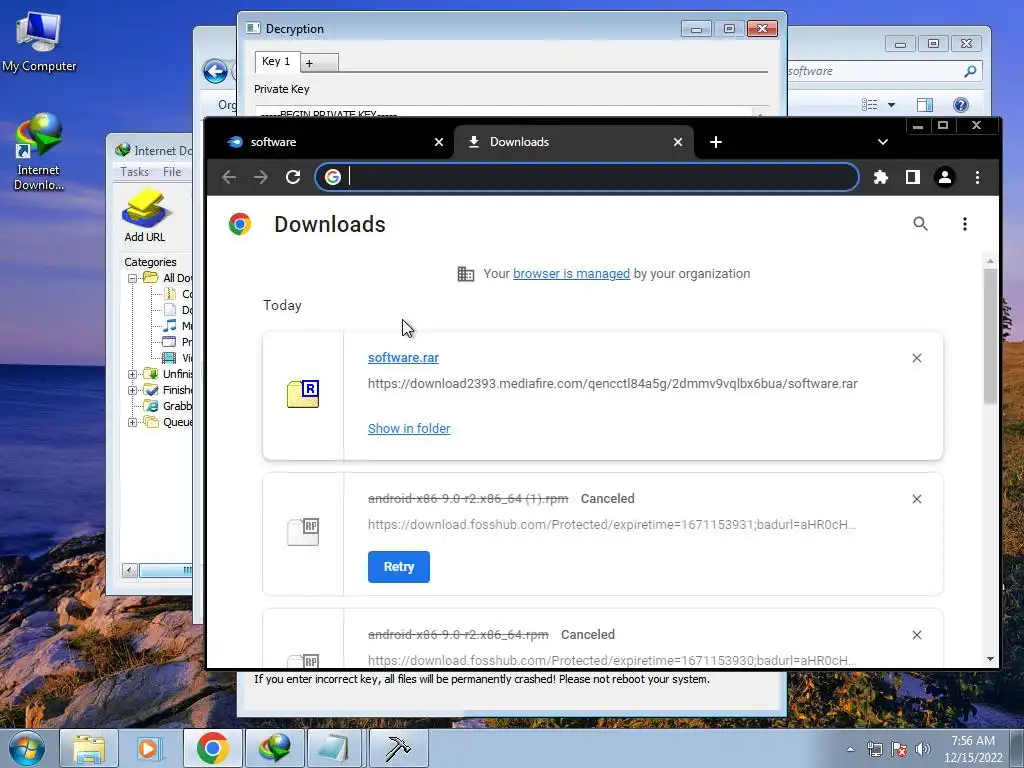The width and height of the screenshot is (1024, 768).
Task: Open Windows Media Player taskbar icon
Action: click(150, 748)
